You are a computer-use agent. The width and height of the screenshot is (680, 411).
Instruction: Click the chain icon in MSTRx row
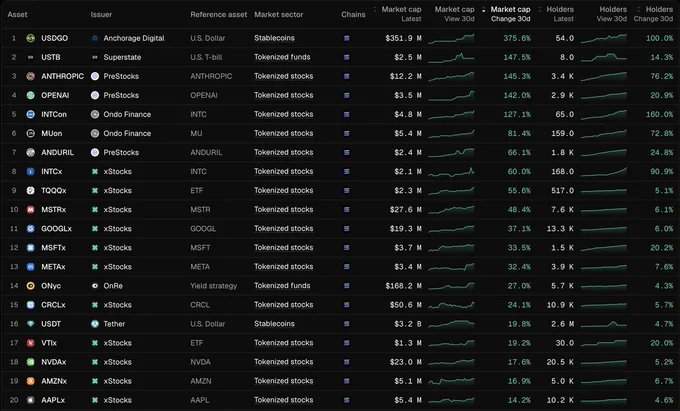[347, 210]
